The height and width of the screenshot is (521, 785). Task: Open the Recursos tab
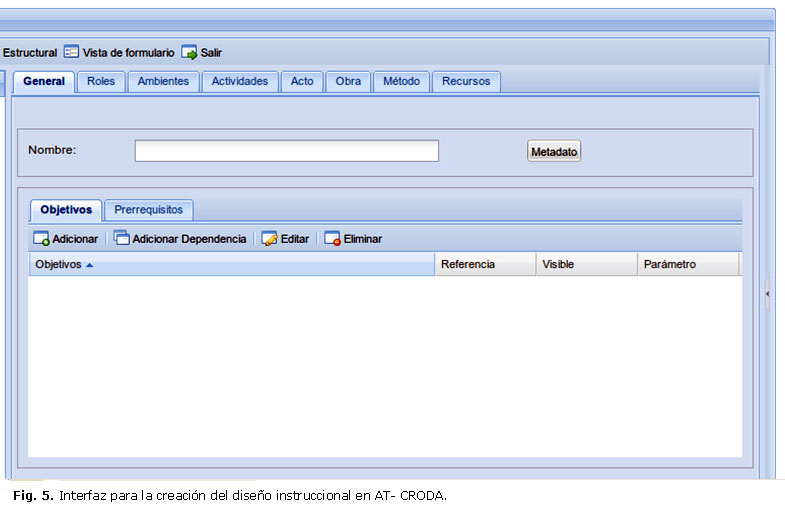click(x=466, y=82)
